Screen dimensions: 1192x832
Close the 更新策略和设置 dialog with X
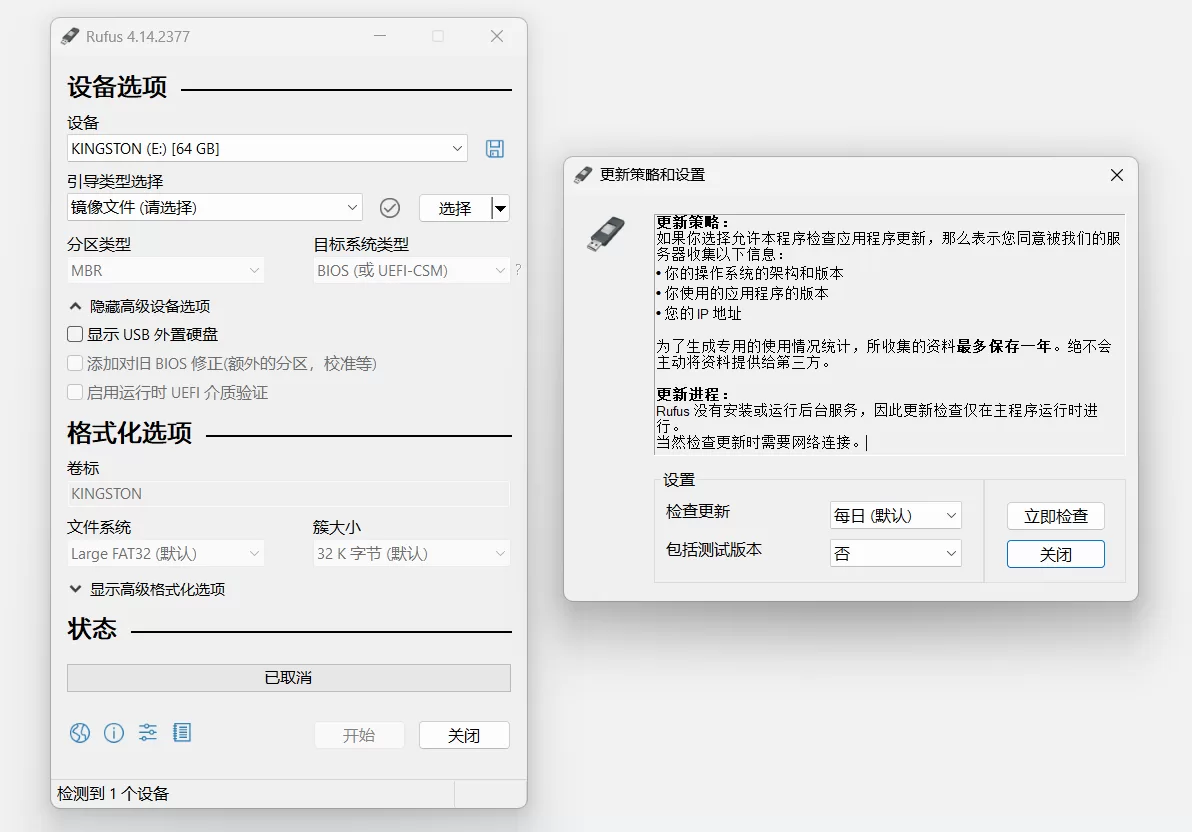pos(1117,175)
